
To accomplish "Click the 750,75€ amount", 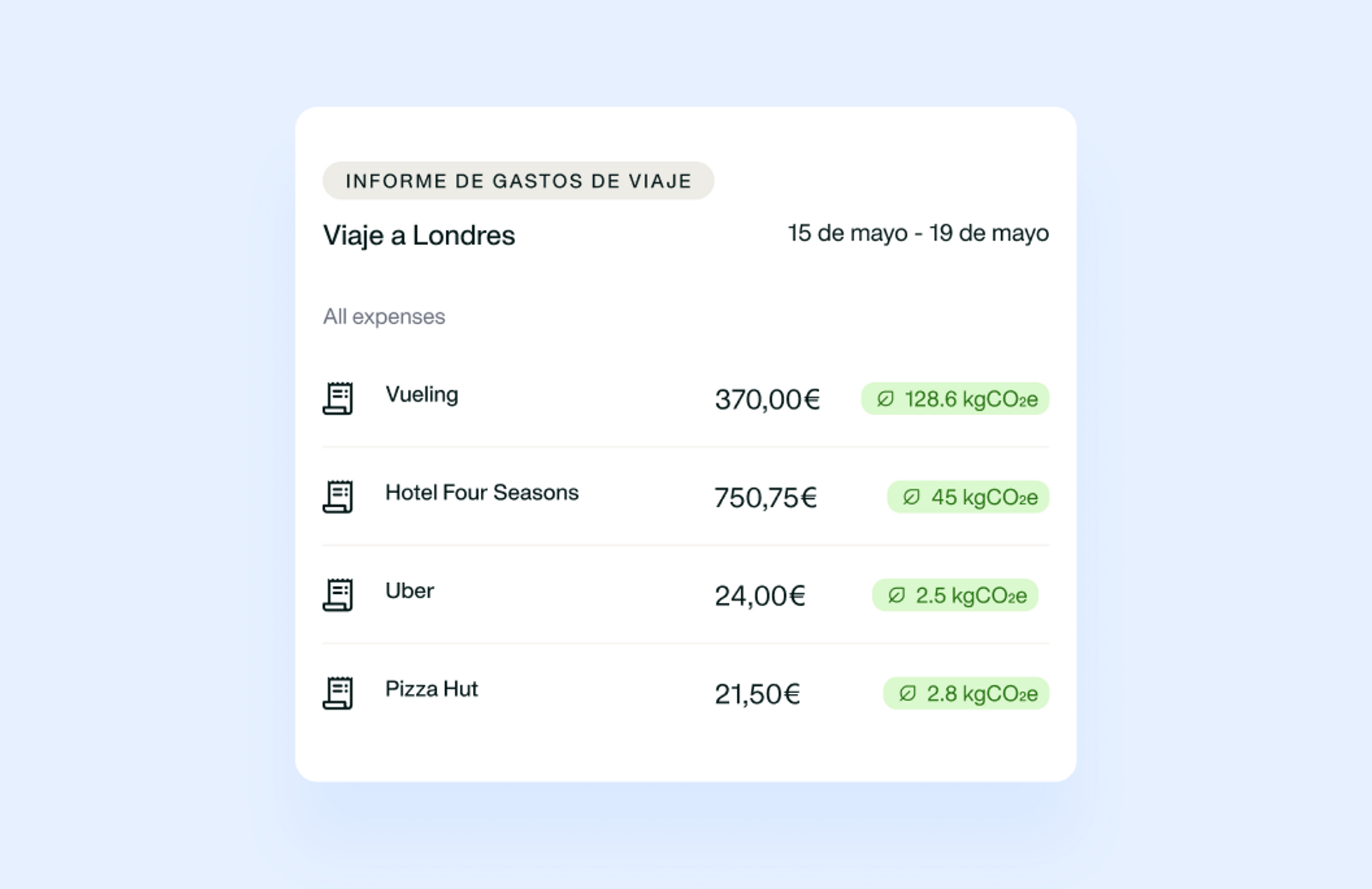I will [765, 497].
